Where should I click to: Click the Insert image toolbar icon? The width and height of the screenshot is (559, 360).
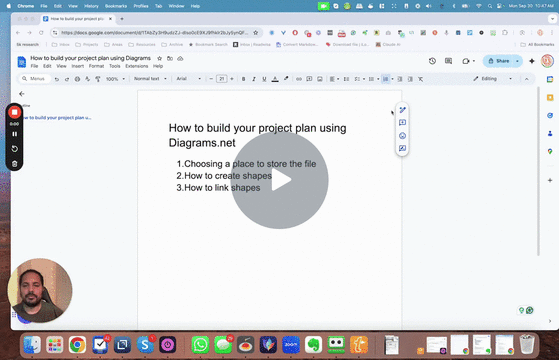[x=320, y=79]
